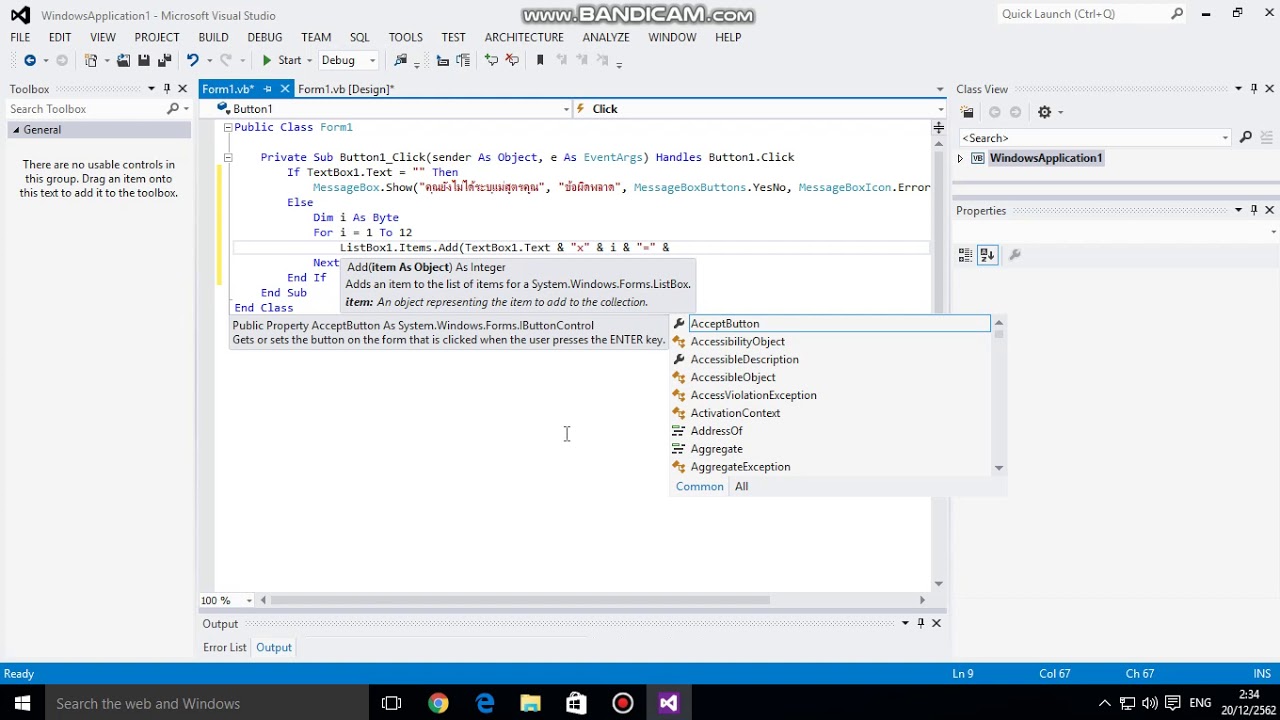Open the Error List tab

click(x=224, y=648)
